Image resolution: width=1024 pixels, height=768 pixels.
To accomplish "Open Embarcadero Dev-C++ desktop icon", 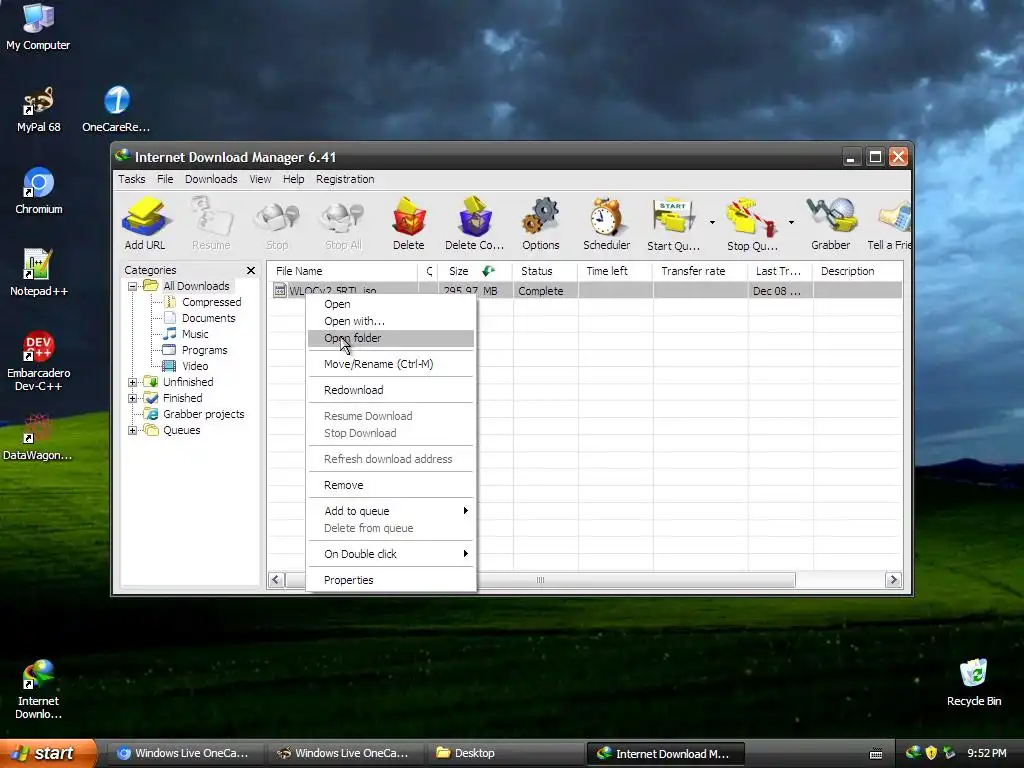I will click(x=39, y=360).
